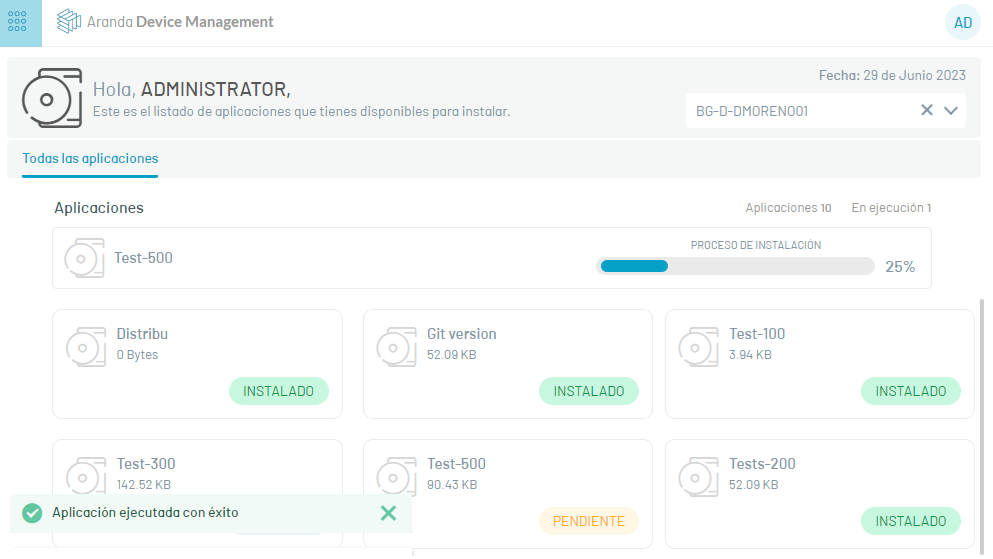Click the Aranda Device Management logo
This screenshot has height=559, width=993.
point(165,22)
